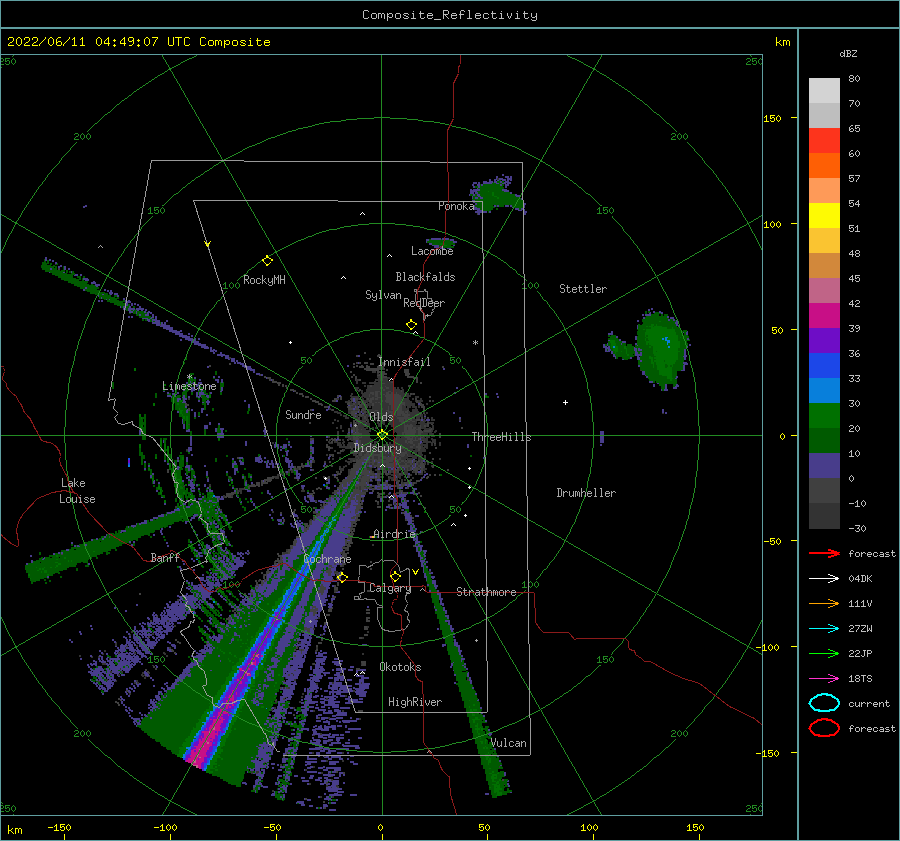Click yellow diamond marker below RedDeer
Image resolution: width=900 pixels, height=841 pixels.
(411, 324)
